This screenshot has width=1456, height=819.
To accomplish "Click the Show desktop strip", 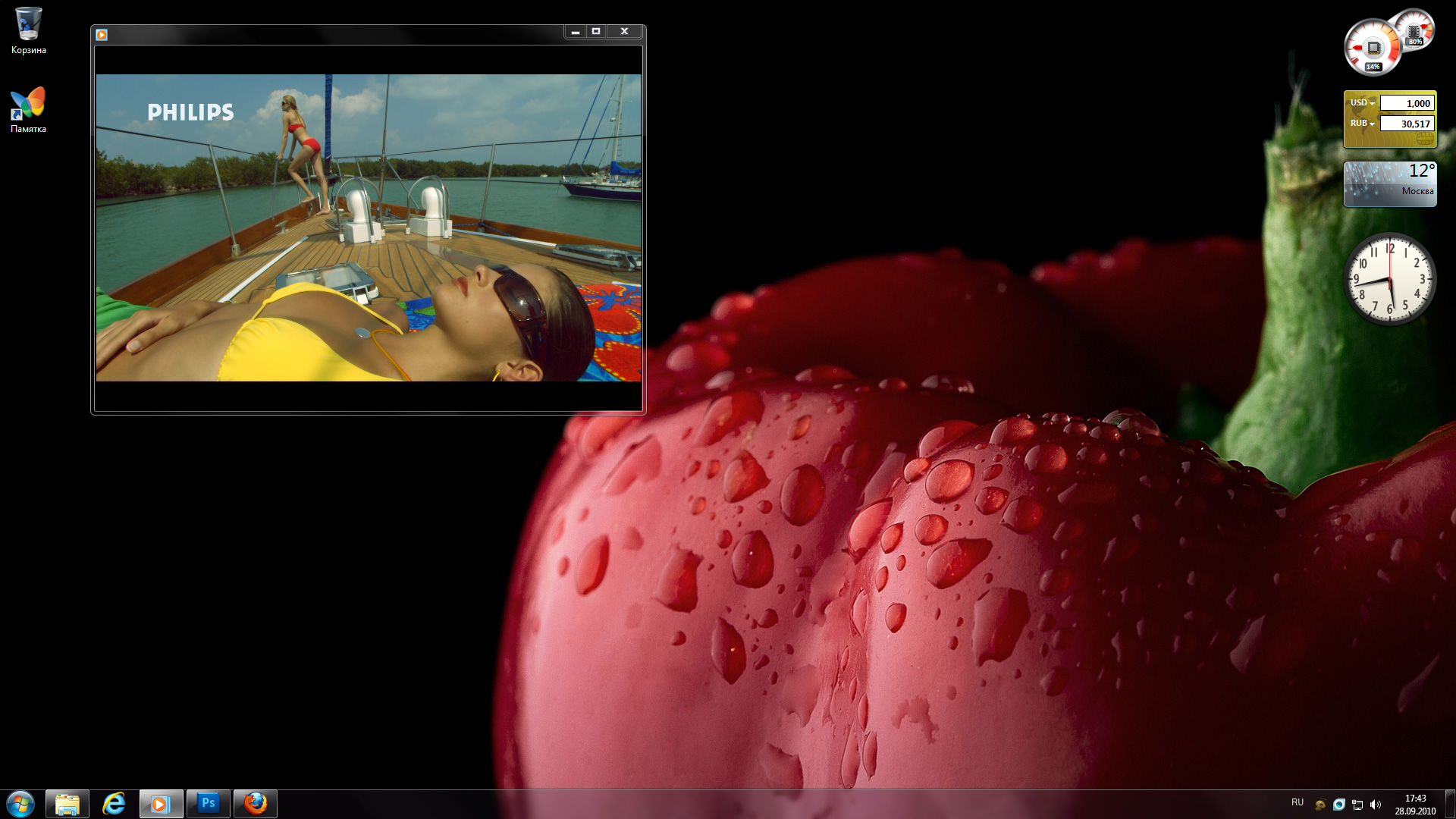I will point(1450,804).
